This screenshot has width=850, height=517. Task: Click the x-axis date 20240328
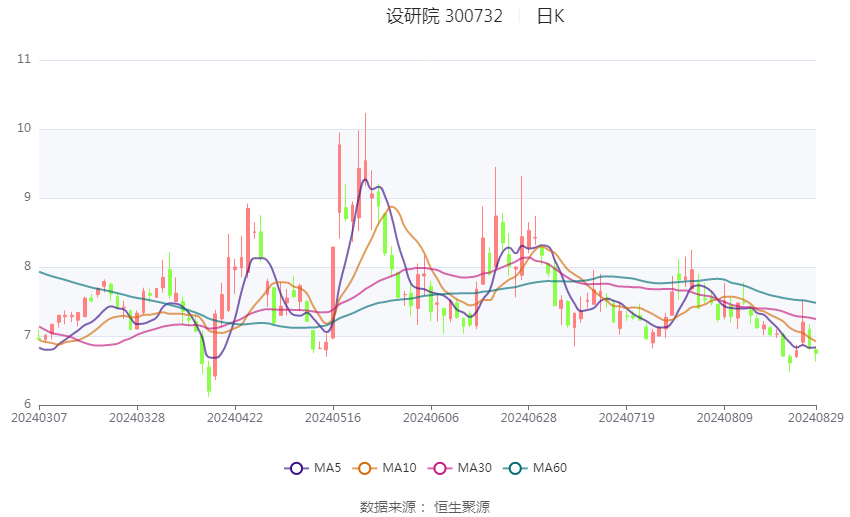pos(137,418)
